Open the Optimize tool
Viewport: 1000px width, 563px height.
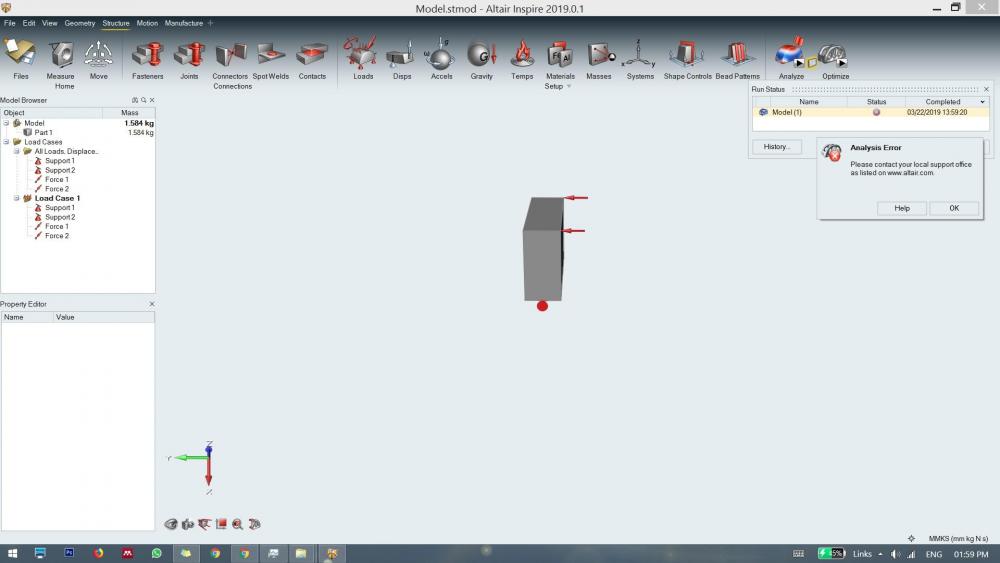pyautogui.click(x=832, y=55)
